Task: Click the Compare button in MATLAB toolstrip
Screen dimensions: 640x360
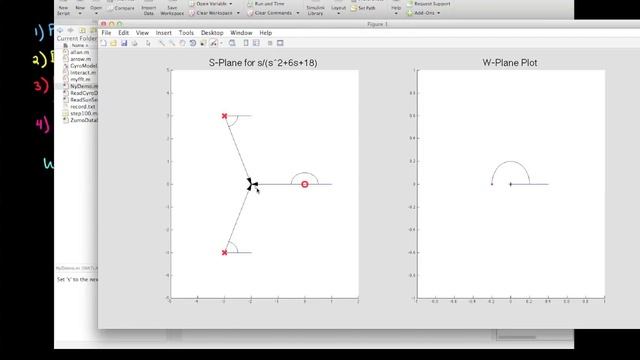Action: (x=121, y=8)
